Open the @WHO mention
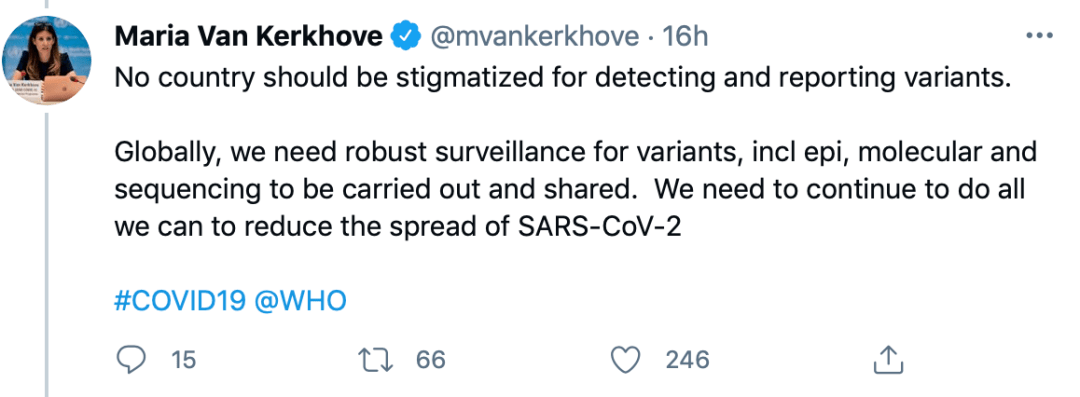1080x397 pixels. (300, 301)
